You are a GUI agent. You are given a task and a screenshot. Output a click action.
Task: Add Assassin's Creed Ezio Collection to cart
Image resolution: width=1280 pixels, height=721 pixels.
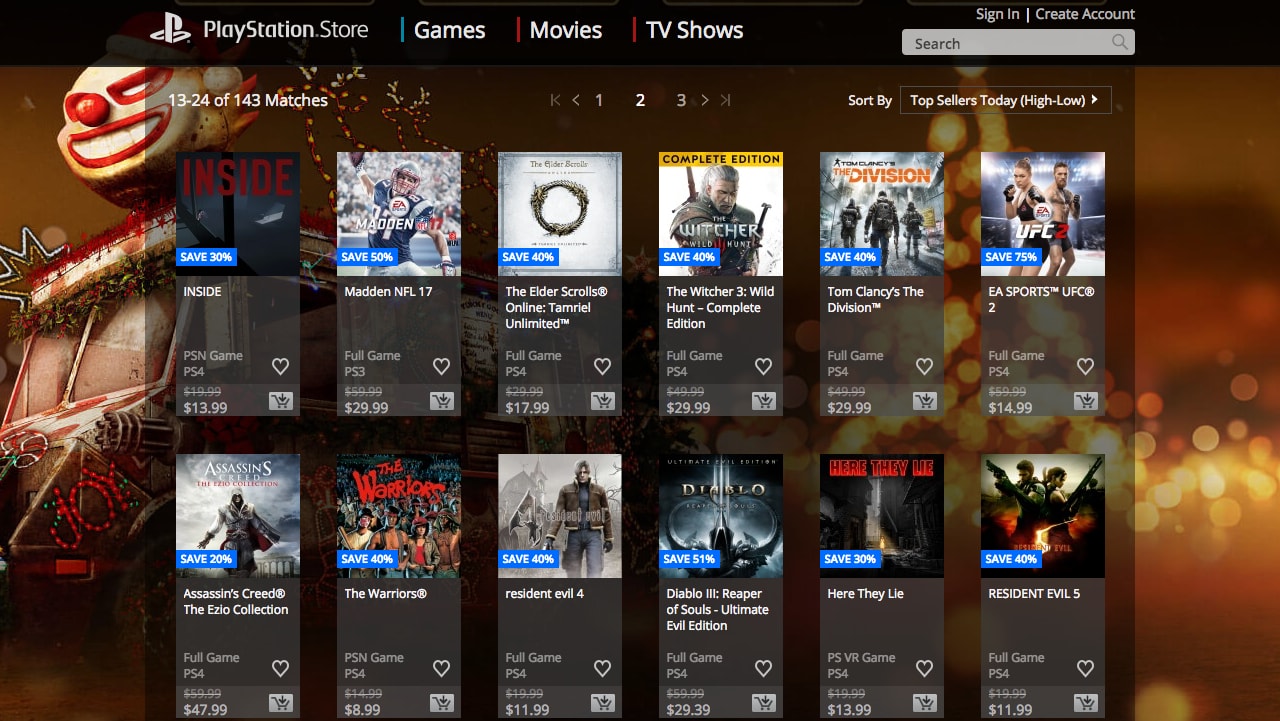point(280,703)
